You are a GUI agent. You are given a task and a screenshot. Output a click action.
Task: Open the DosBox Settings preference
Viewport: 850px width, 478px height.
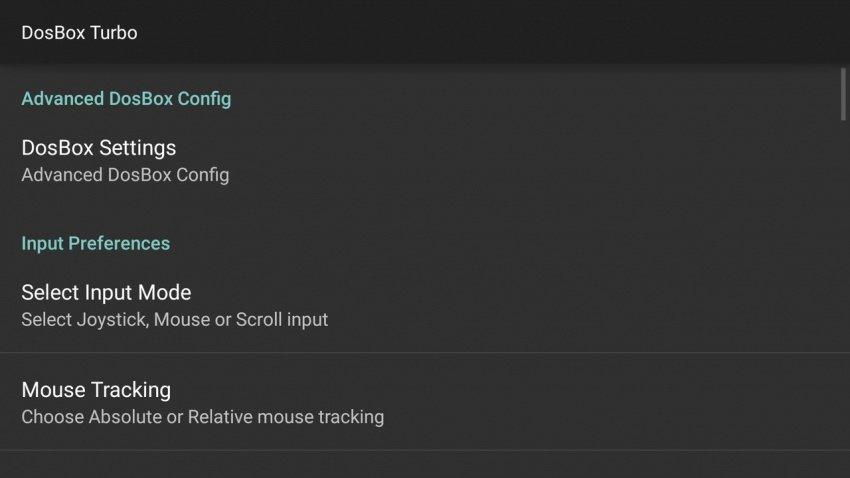tap(425, 161)
